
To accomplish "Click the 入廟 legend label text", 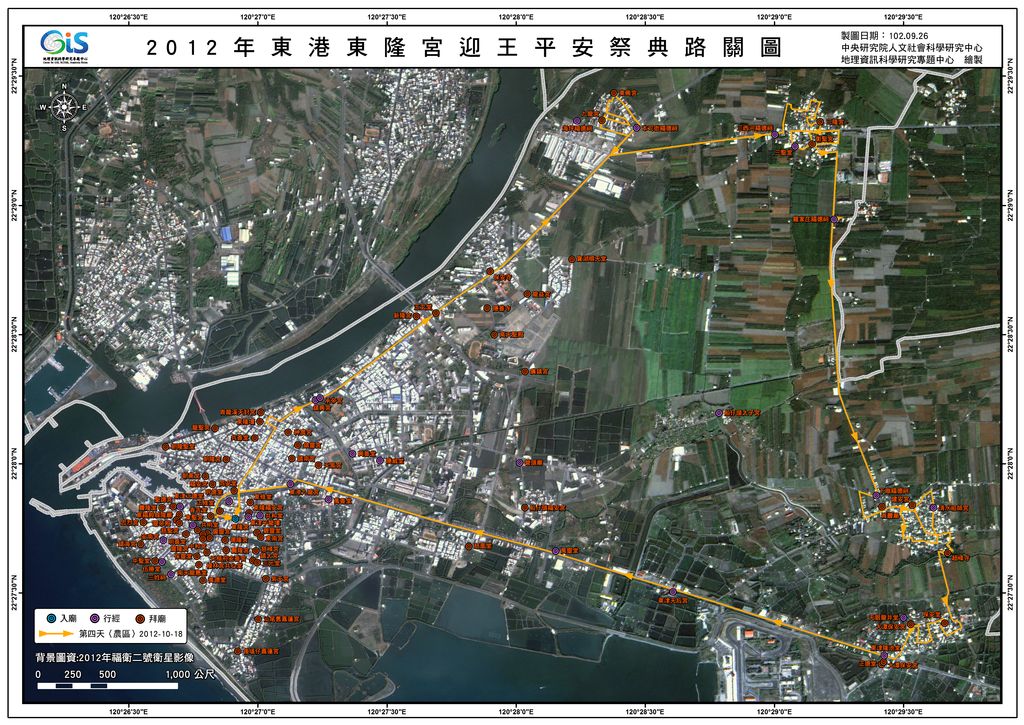I will pyautogui.click(x=68, y=618).
